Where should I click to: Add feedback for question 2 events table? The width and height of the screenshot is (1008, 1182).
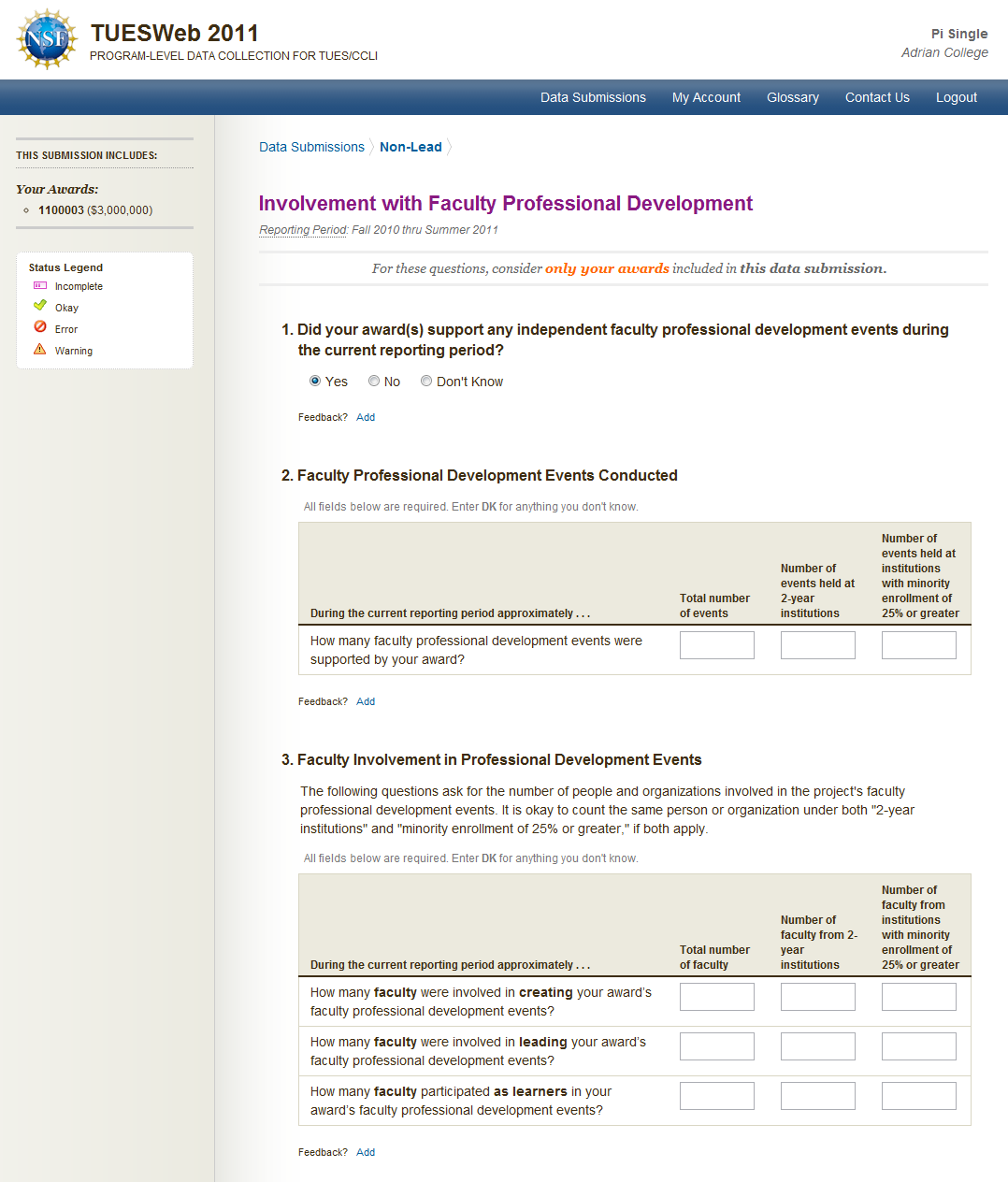[x=366, y=701]
